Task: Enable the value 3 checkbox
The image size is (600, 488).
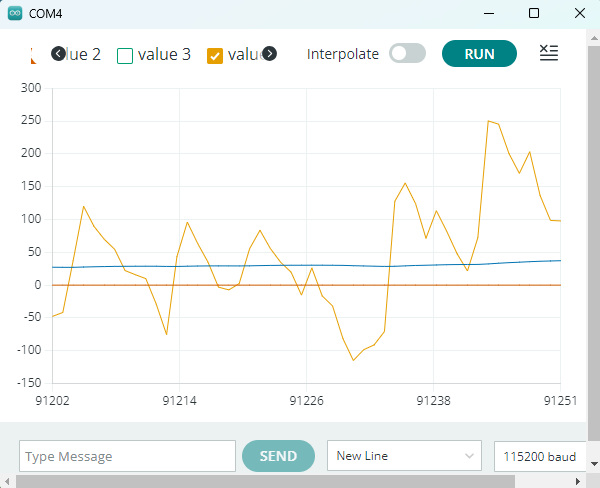Action: tap(125, 55)
